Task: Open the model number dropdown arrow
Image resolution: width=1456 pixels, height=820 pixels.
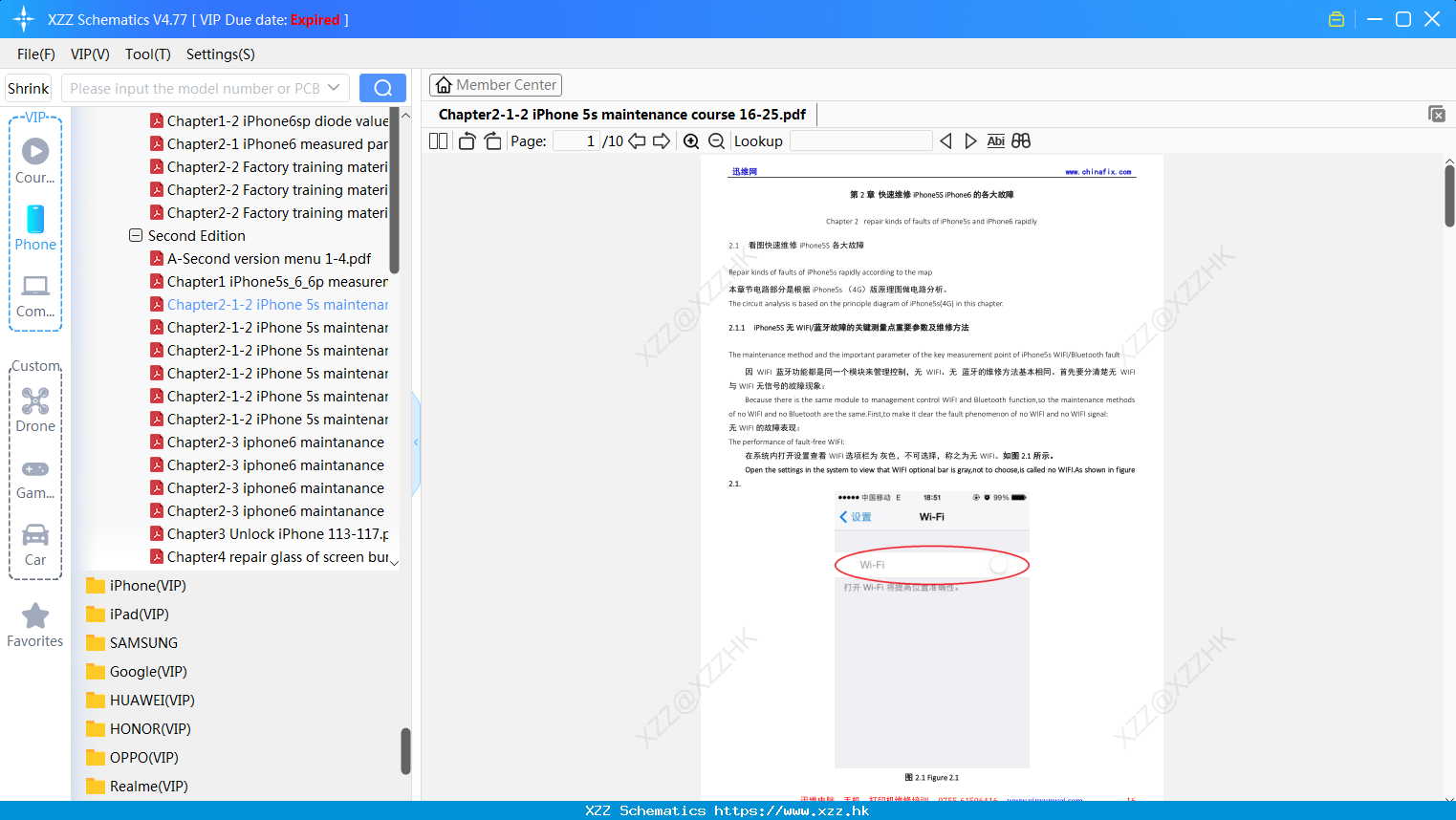Action: pos(334,88)
